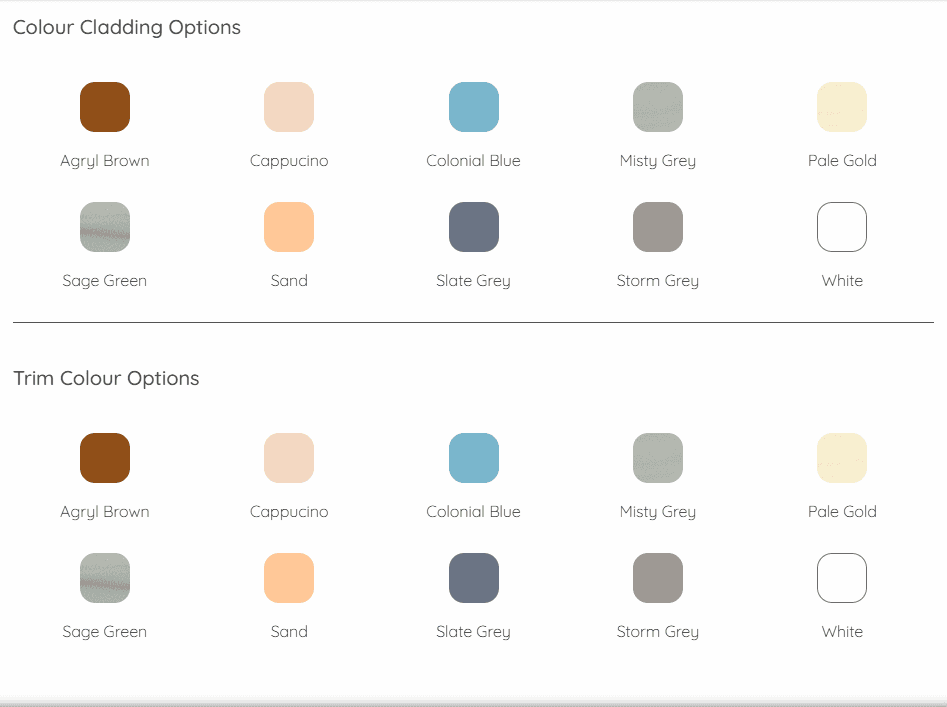The image size is (947, 707).
Task: Click the White label under Trim options
Action: click(x=842, y=632)
